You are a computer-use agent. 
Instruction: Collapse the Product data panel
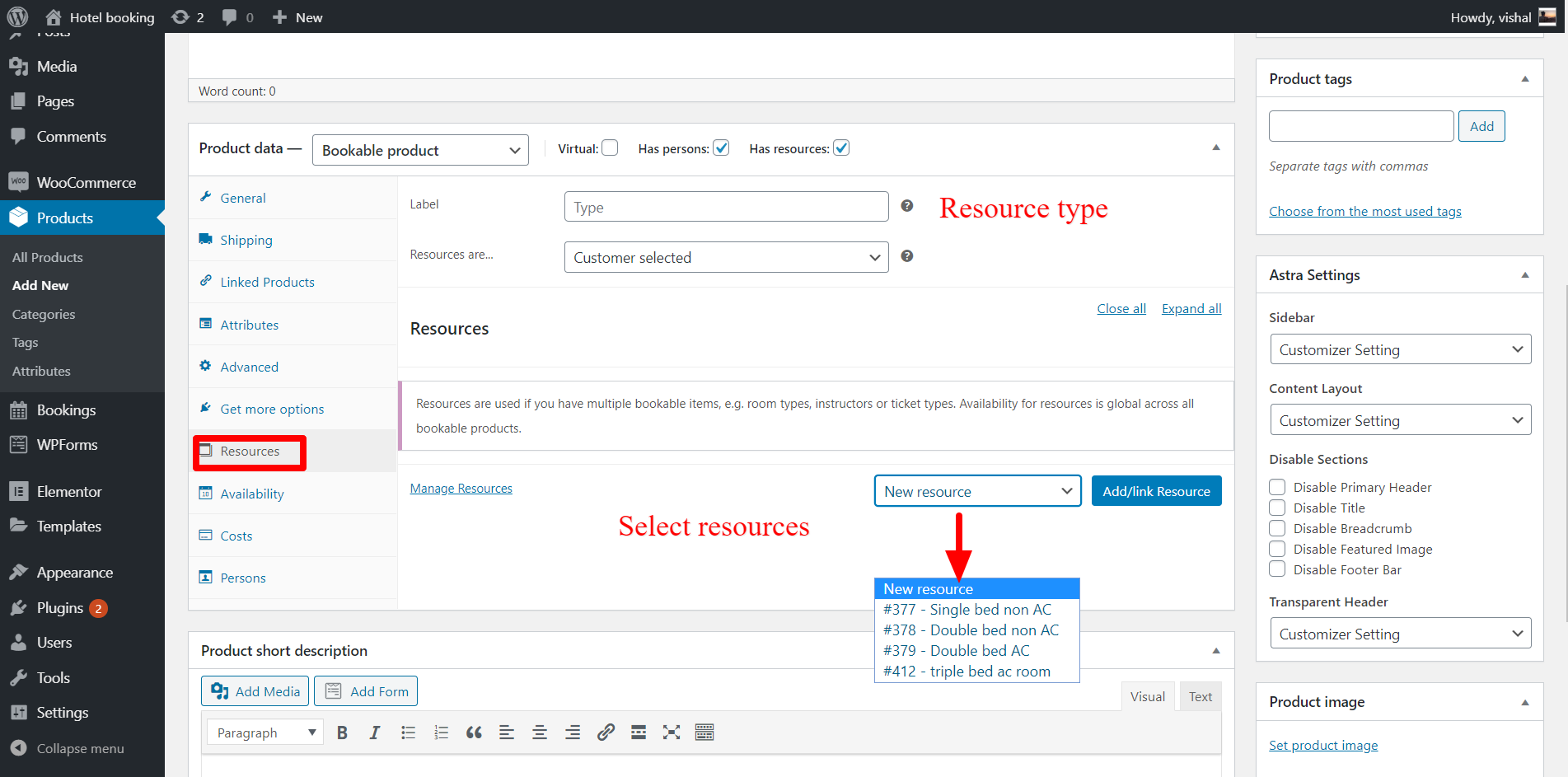click(x=1216, y=147)
